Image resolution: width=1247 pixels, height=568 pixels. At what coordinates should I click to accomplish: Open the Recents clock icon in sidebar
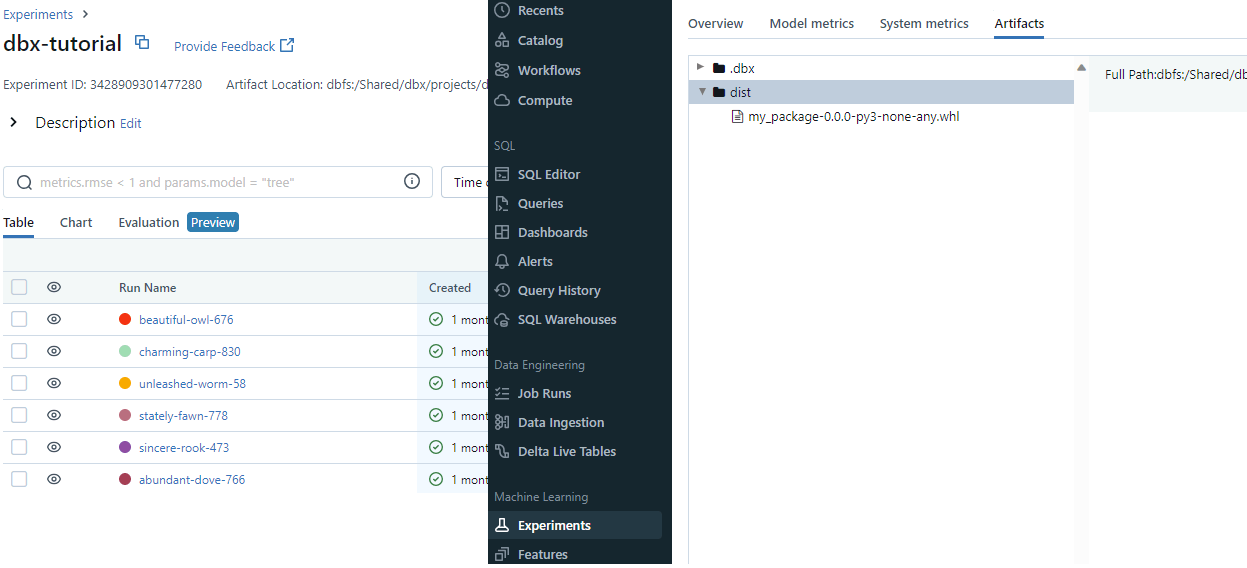tap(502, 10)
